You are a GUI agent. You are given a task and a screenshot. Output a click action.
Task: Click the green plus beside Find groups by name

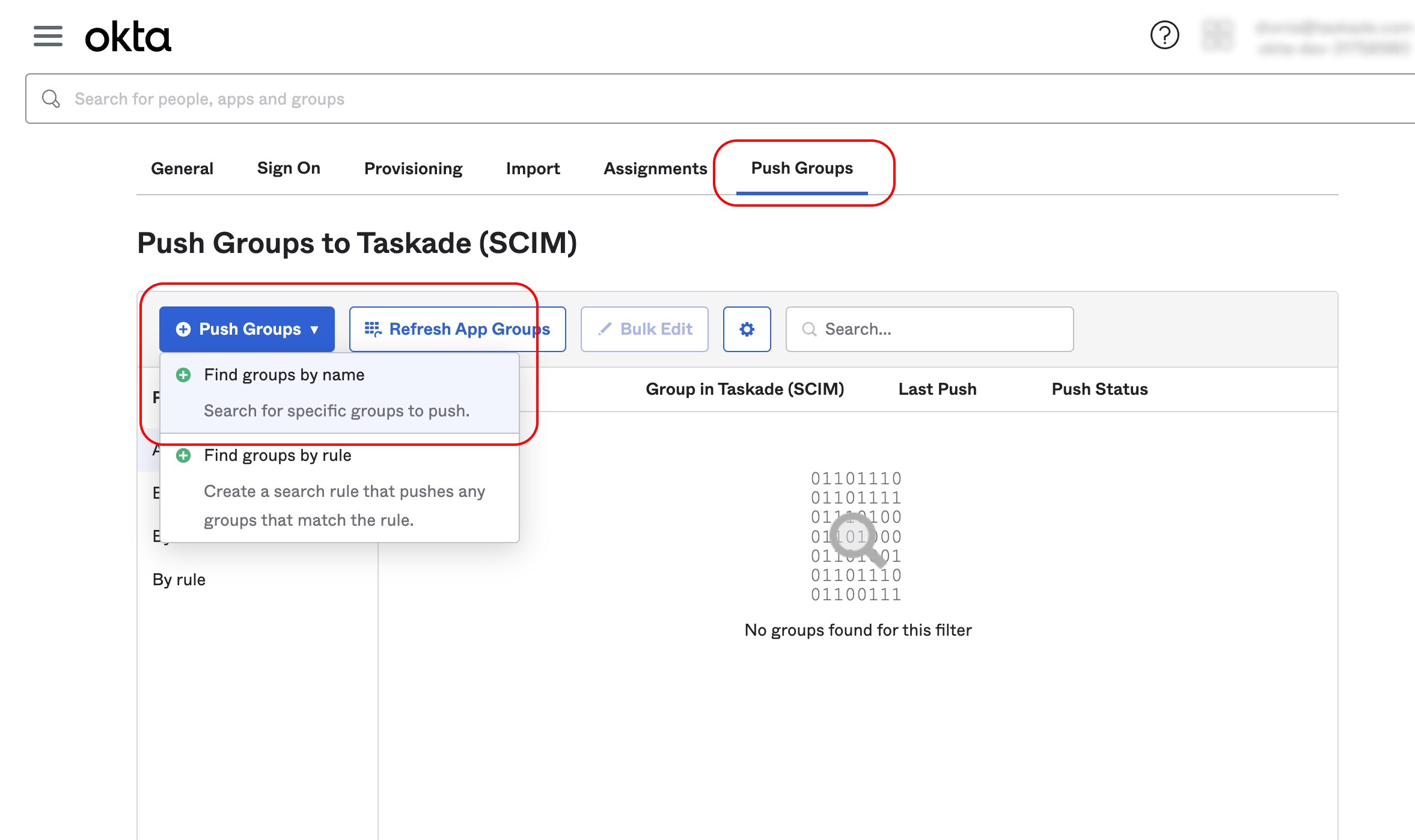click(x=183, y=376)
